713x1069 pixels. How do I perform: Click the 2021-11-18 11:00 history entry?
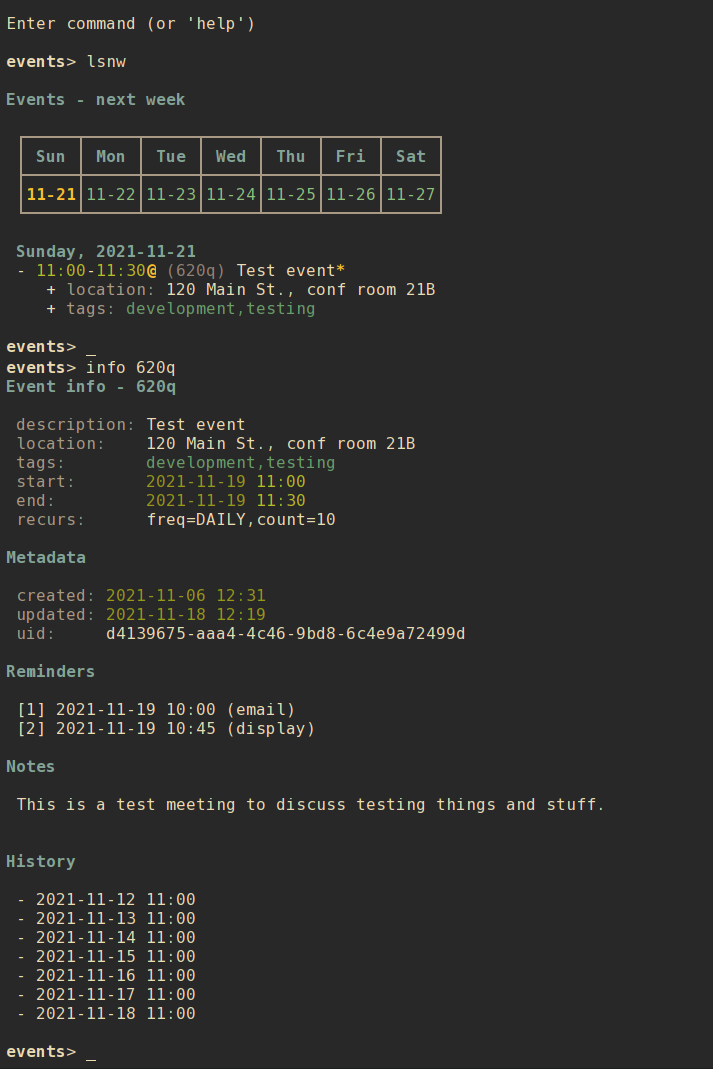click(x=115, y=1014)
